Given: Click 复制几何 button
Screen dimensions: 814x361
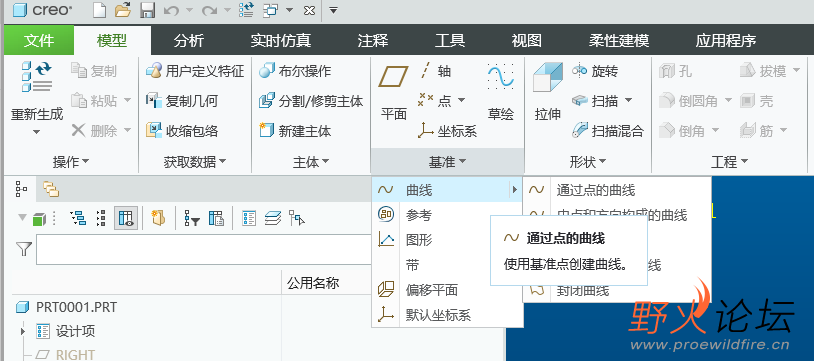Looking at the screenshot, I should (182, 101).
